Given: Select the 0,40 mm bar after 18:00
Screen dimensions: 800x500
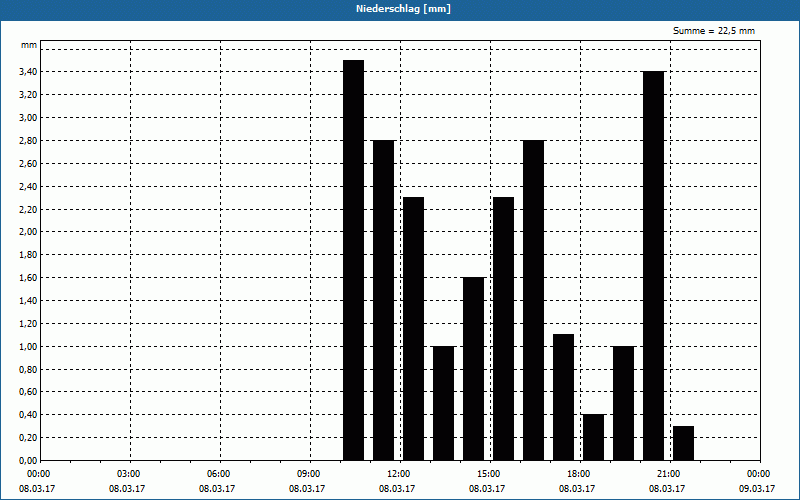Looking at the screenshot, I should (593, 437).
